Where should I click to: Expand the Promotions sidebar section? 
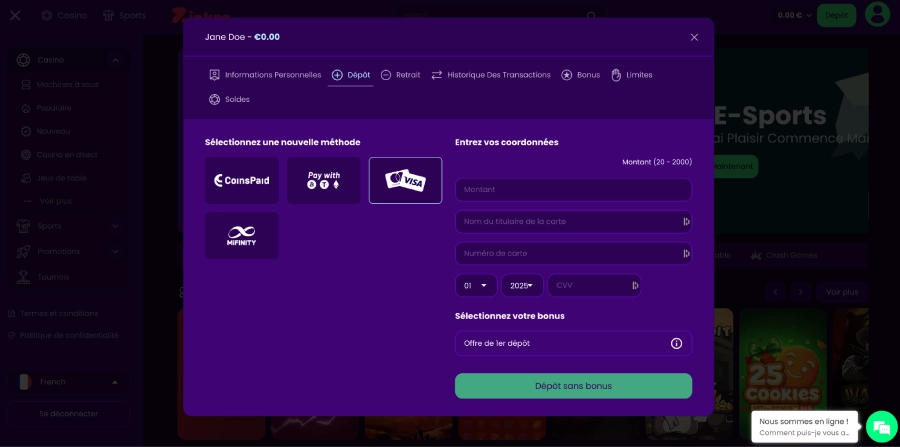[115, 251]
